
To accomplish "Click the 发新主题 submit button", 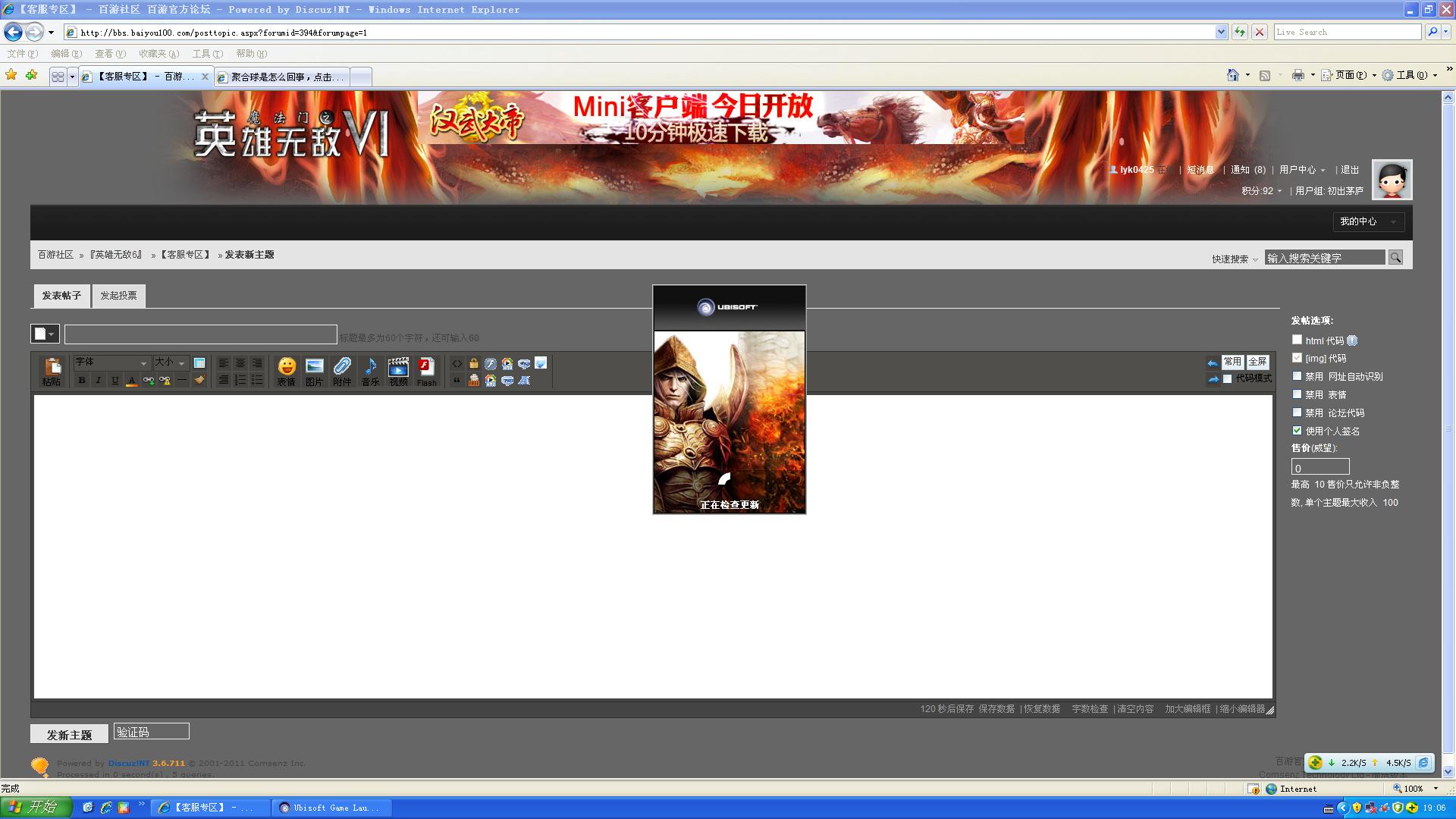I will 69,735.
